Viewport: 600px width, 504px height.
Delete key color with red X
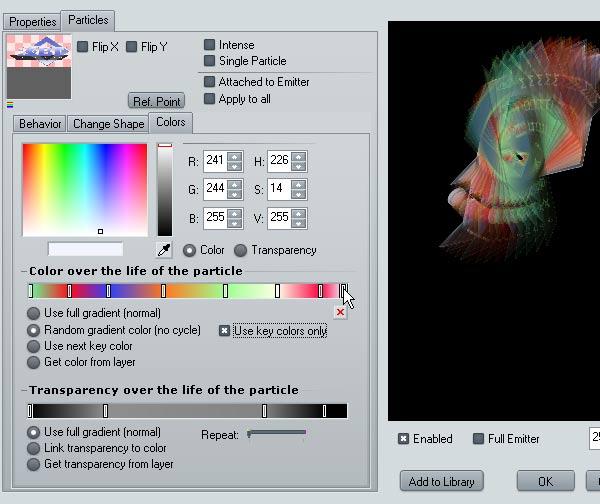(340, 312)
